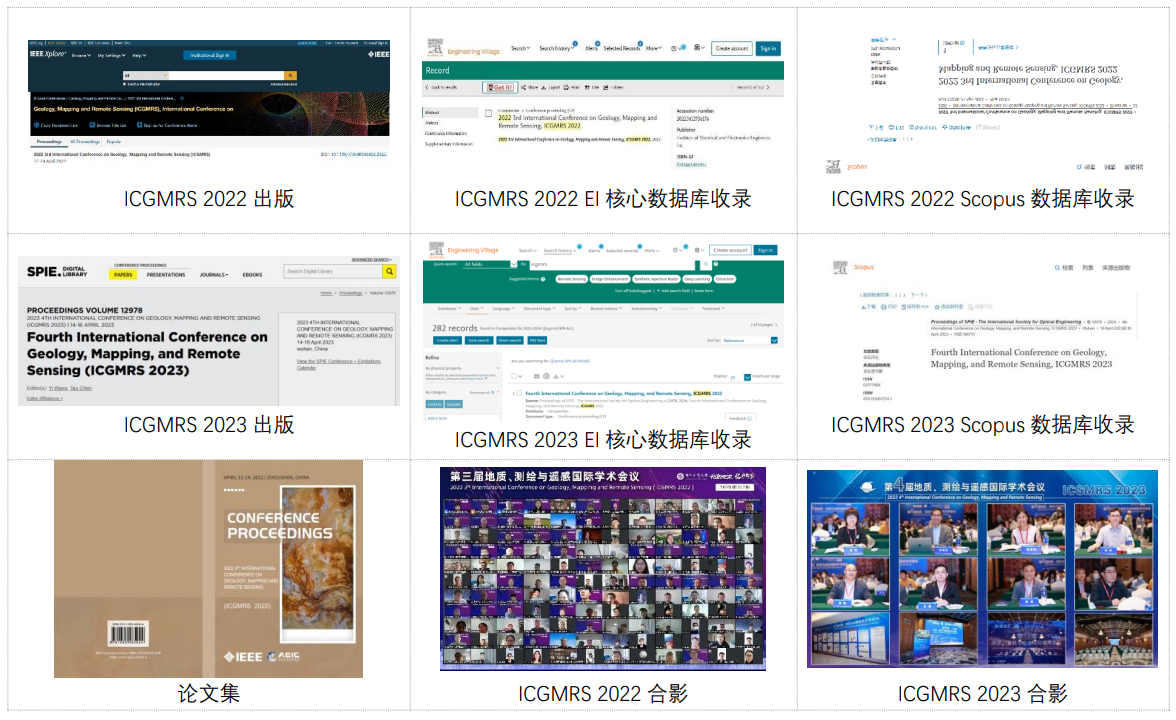Open the ICGMRS 2022 IEEE Xplore publication screenshot
The image size is (1176, 720).
coord(208,104)
